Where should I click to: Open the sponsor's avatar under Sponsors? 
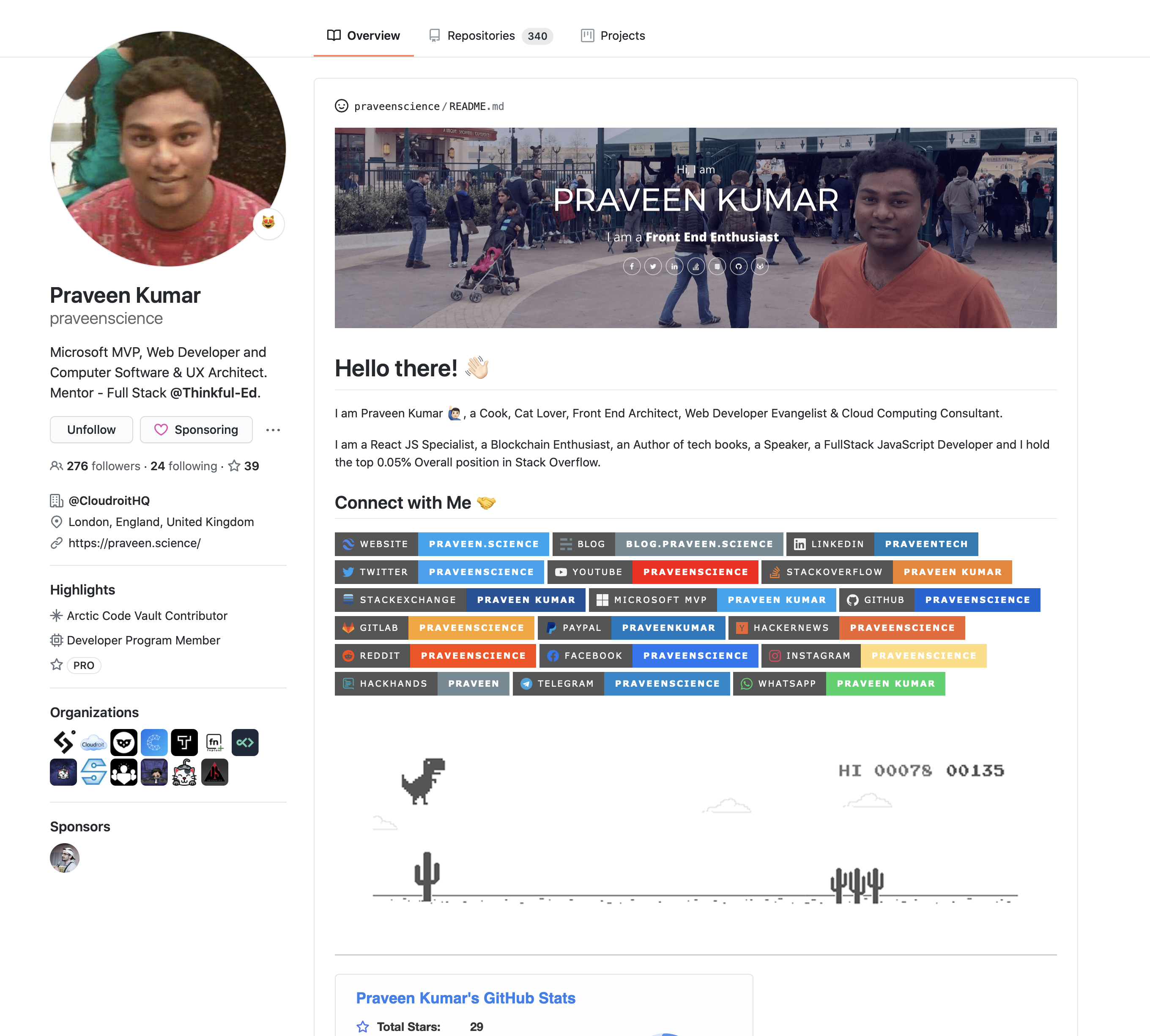pos(65,858)
